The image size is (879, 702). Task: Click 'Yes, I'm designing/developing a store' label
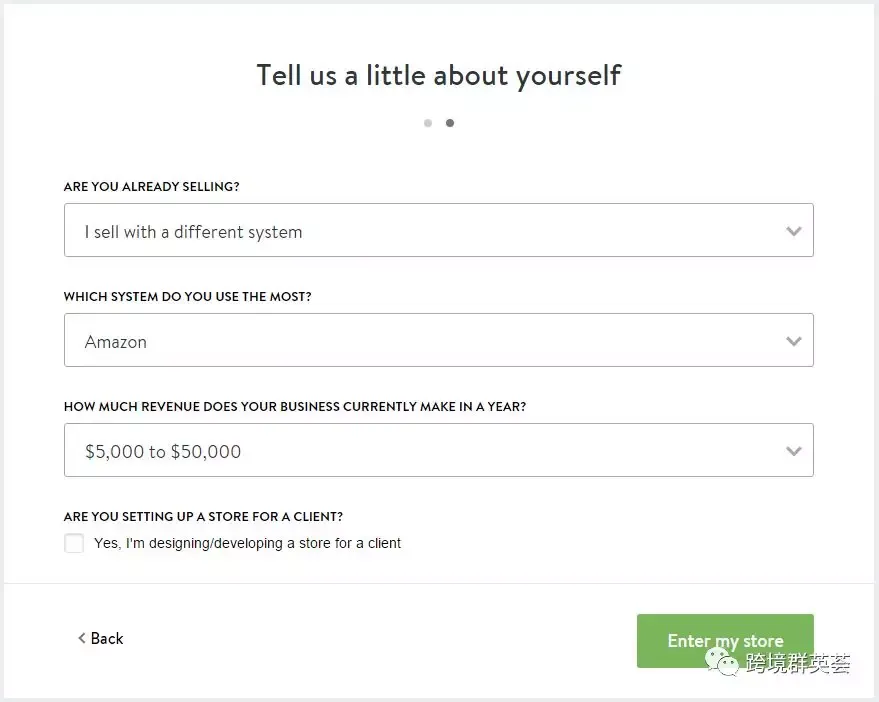coord(247,543)
